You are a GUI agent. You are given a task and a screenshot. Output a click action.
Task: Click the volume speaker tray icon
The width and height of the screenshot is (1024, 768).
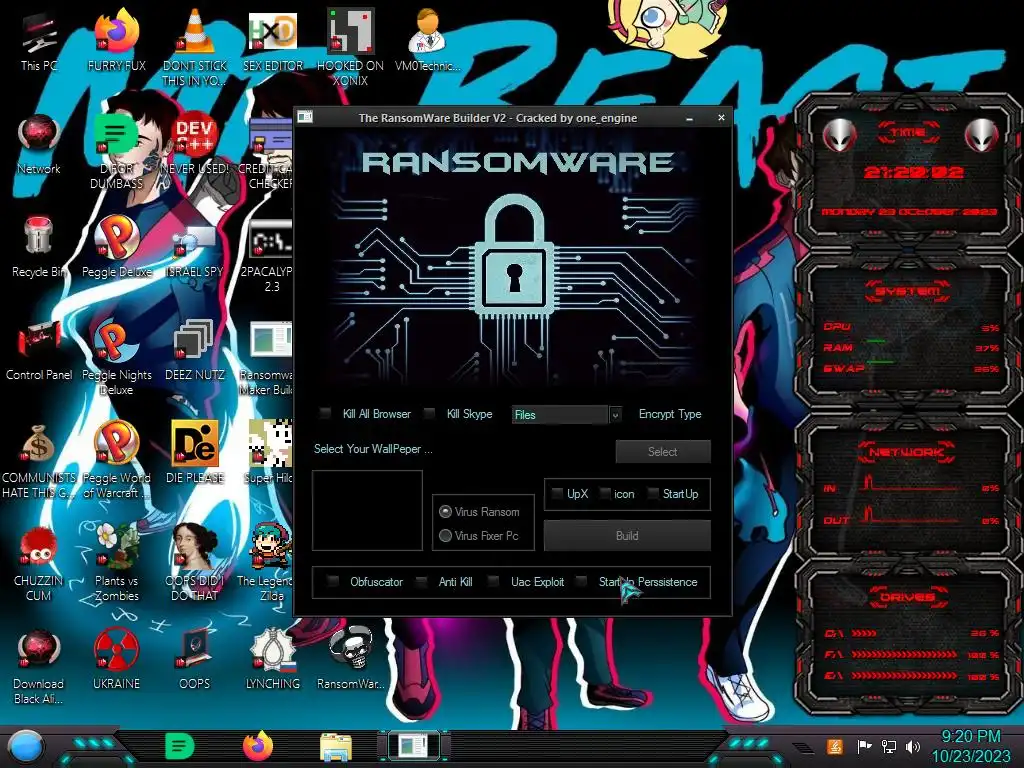click(912, 746)
